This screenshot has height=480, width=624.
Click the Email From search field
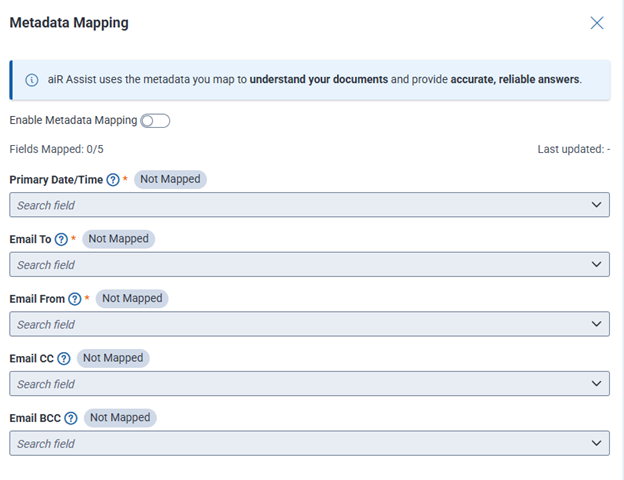click(309, 324)
